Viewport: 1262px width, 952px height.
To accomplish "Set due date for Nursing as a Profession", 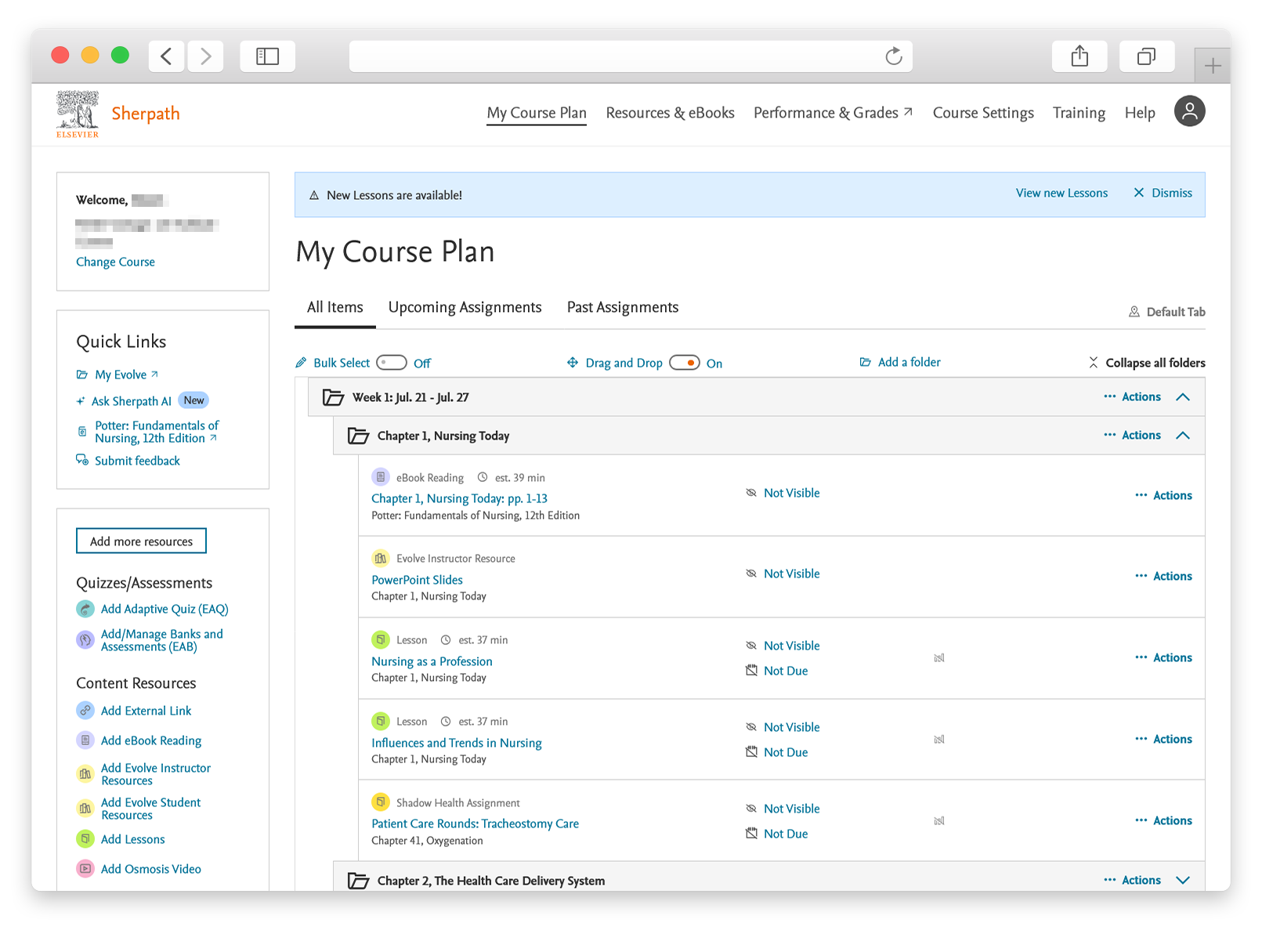I will (x=776, y=671).
